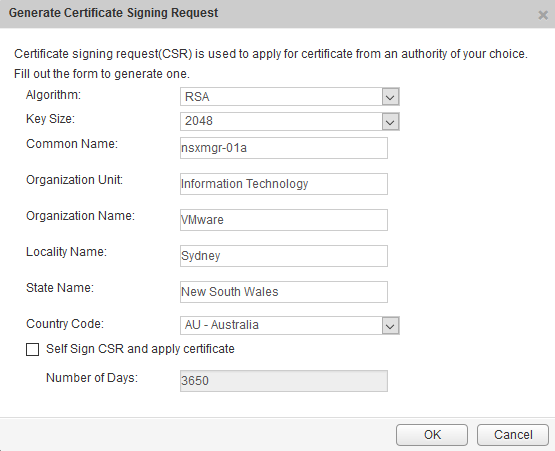The height and width of the screenshot is (451, 555).
Task: Select the Organization Unit text field
Action: [284, 184]
